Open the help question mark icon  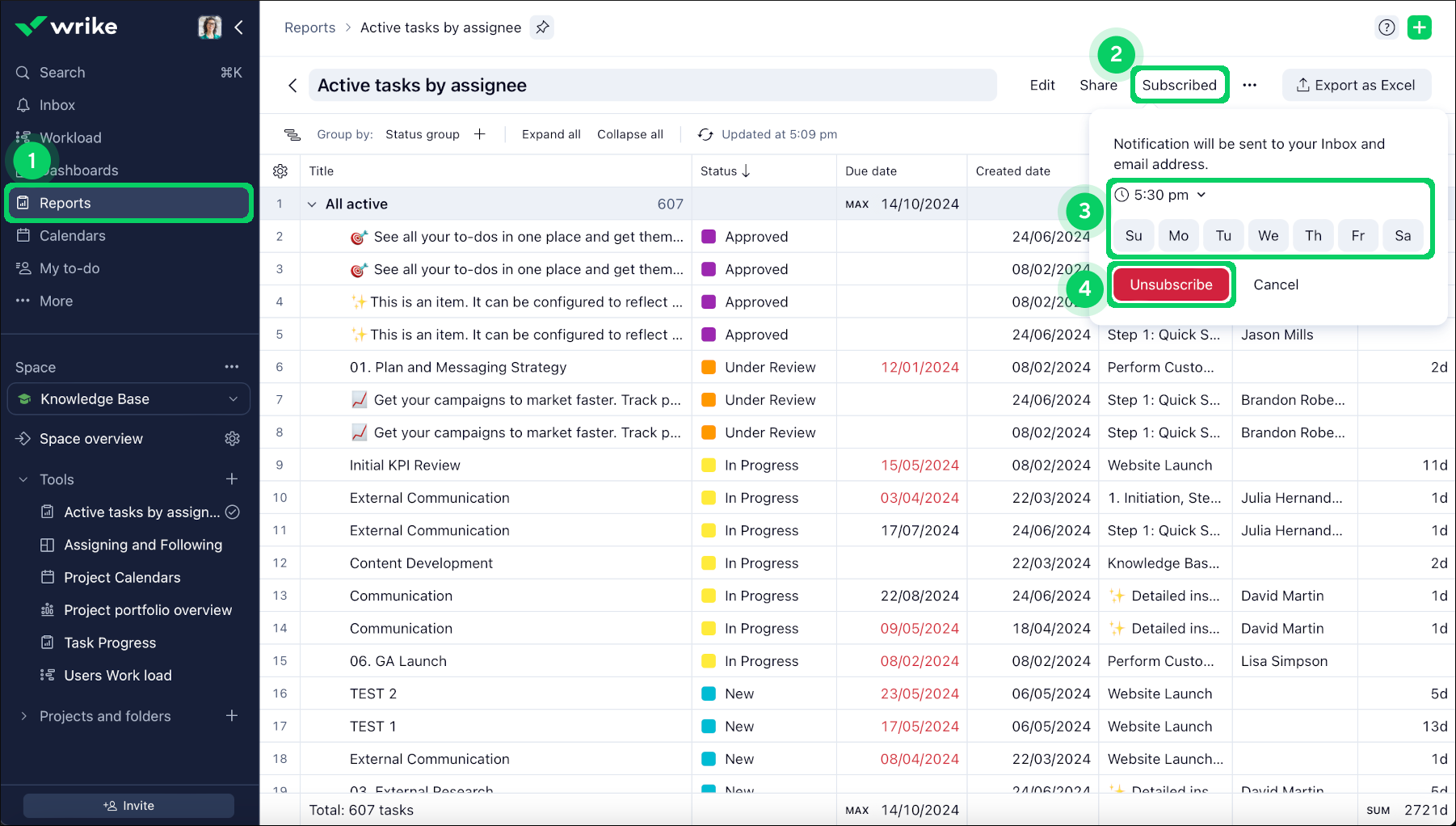click(1387, 27)
